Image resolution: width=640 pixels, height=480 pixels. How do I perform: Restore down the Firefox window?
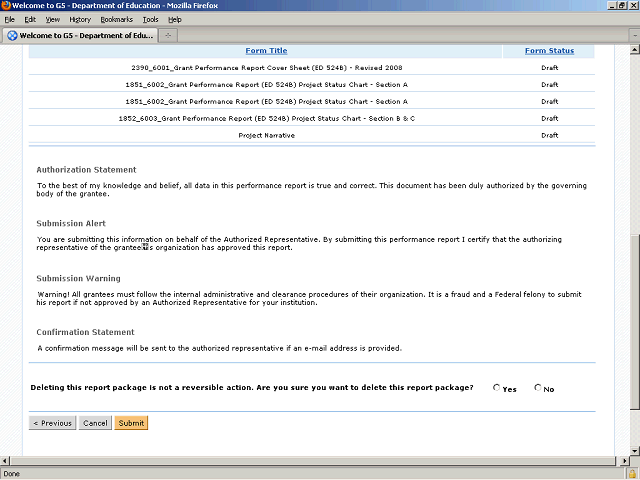[622, 6]
